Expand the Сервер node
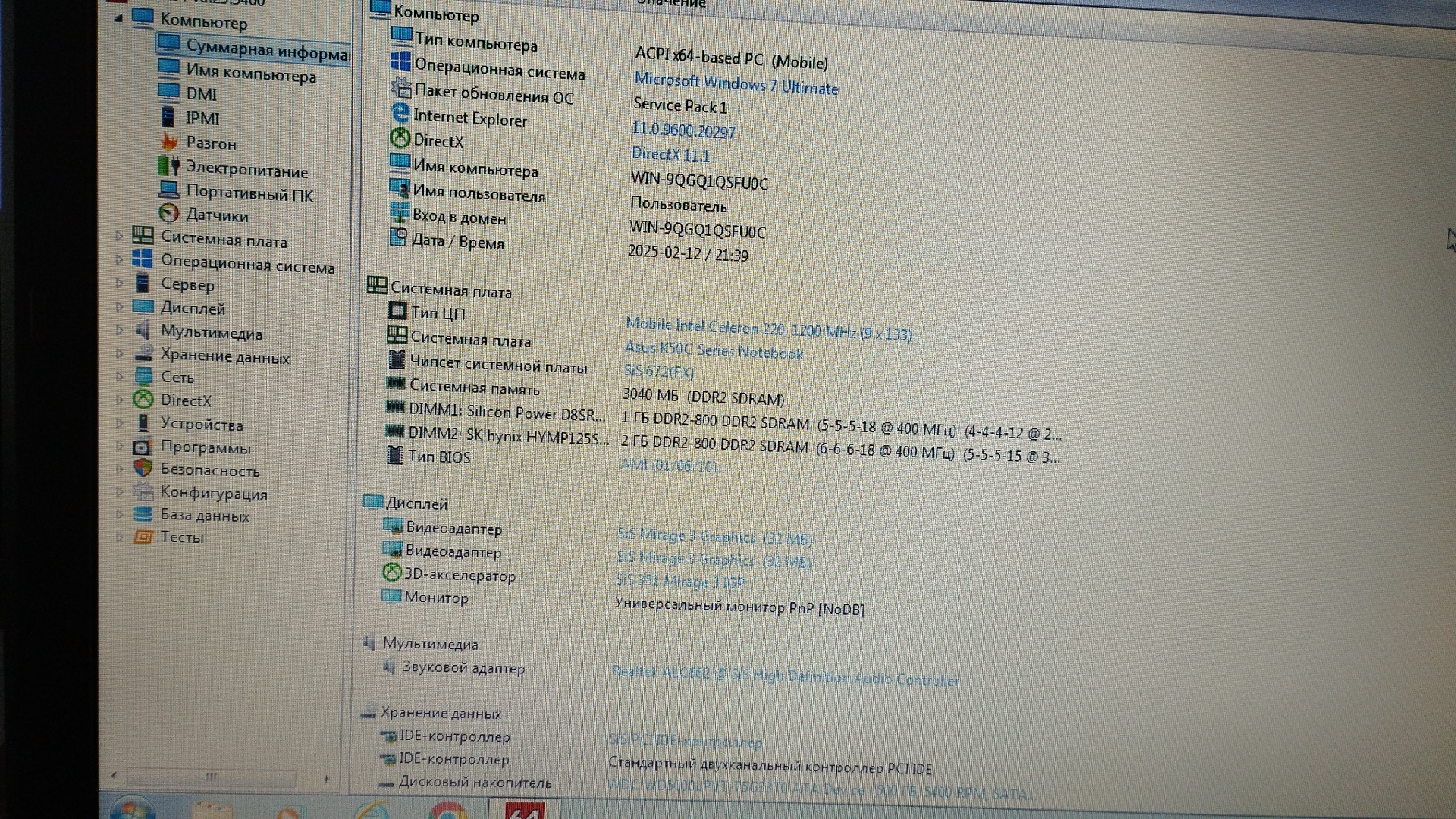The width and height of the screenshot is (1456, 819). click(x=119, y=284)
